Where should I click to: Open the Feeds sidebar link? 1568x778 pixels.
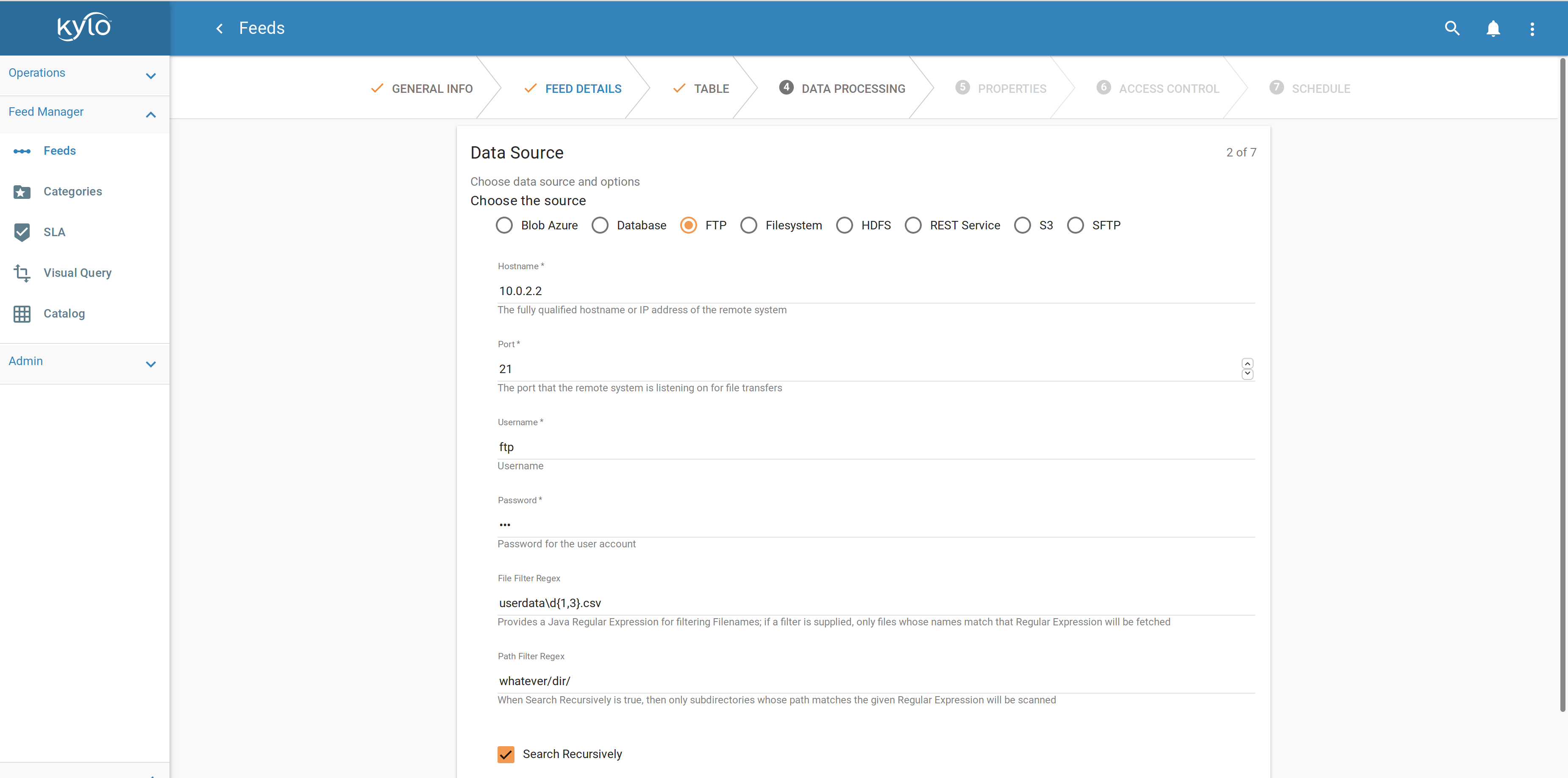pyautogui.click(x=60, y=151)
